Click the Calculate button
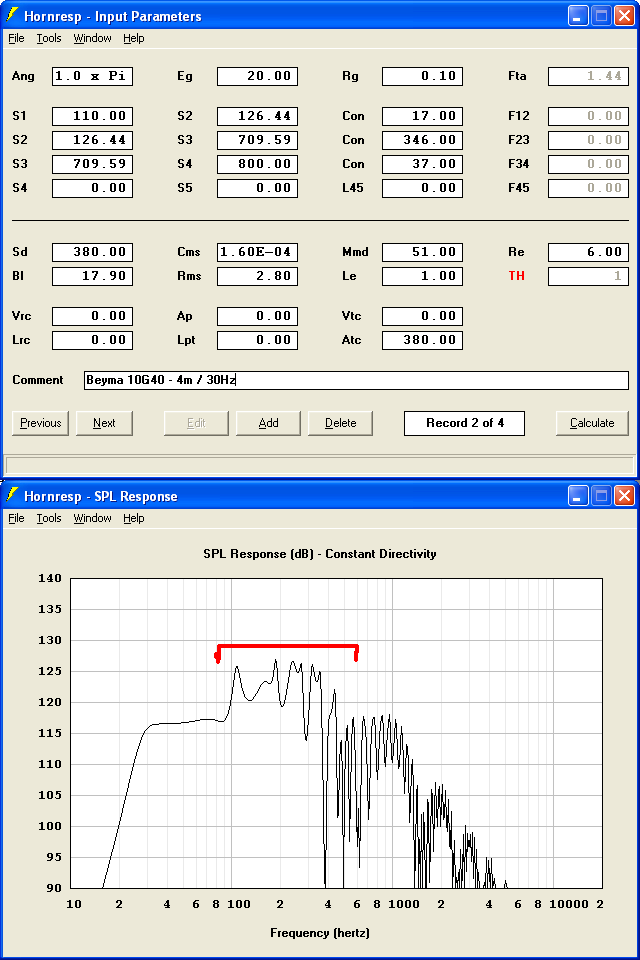Viewport: 640px width, 960px height. point(592,423)
